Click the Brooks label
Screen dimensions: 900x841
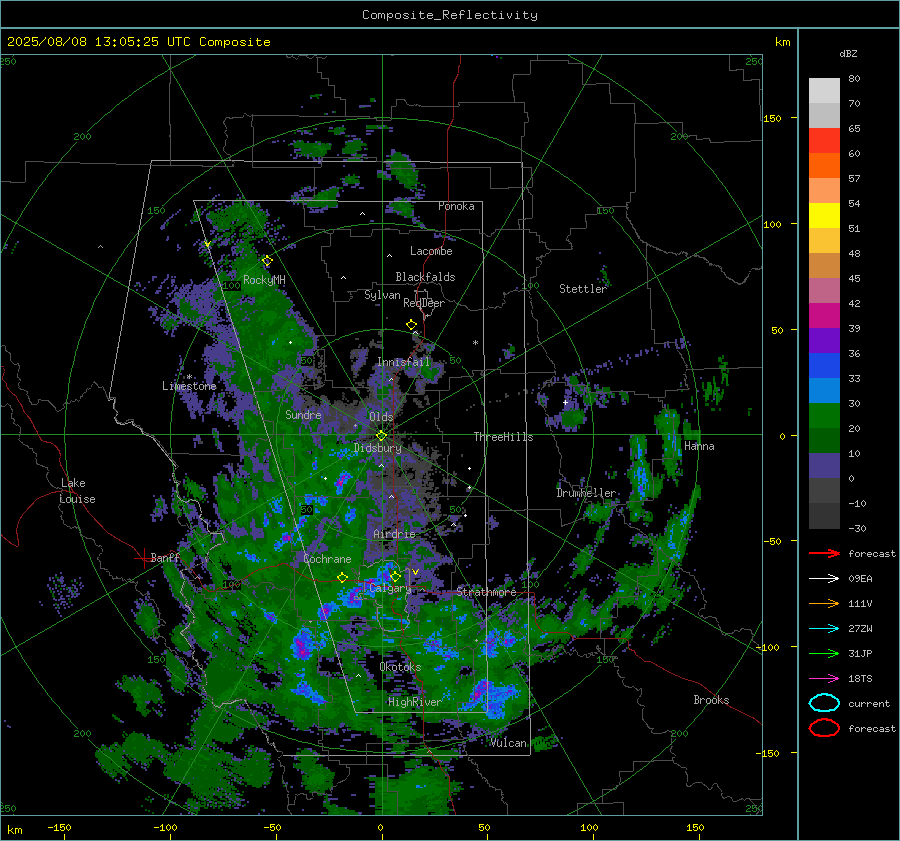point(711,700)
